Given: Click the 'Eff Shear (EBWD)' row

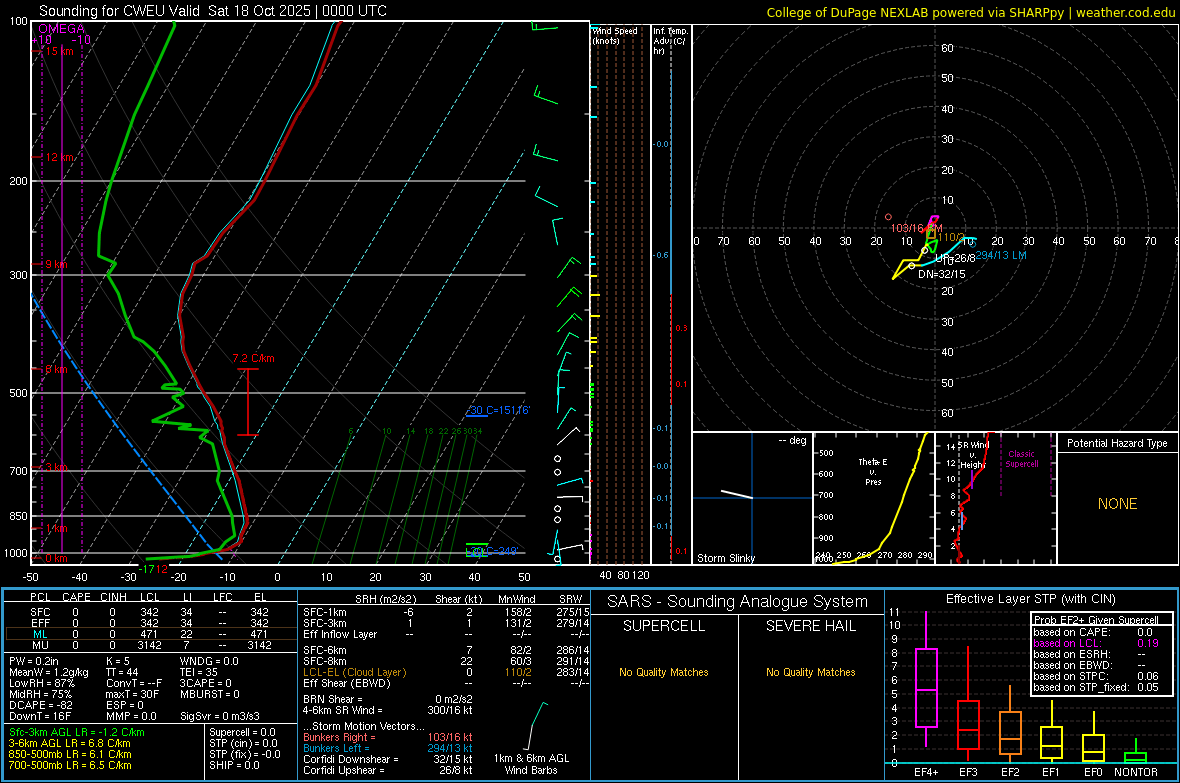Looking at the screenshot, I should coord(447,683).
